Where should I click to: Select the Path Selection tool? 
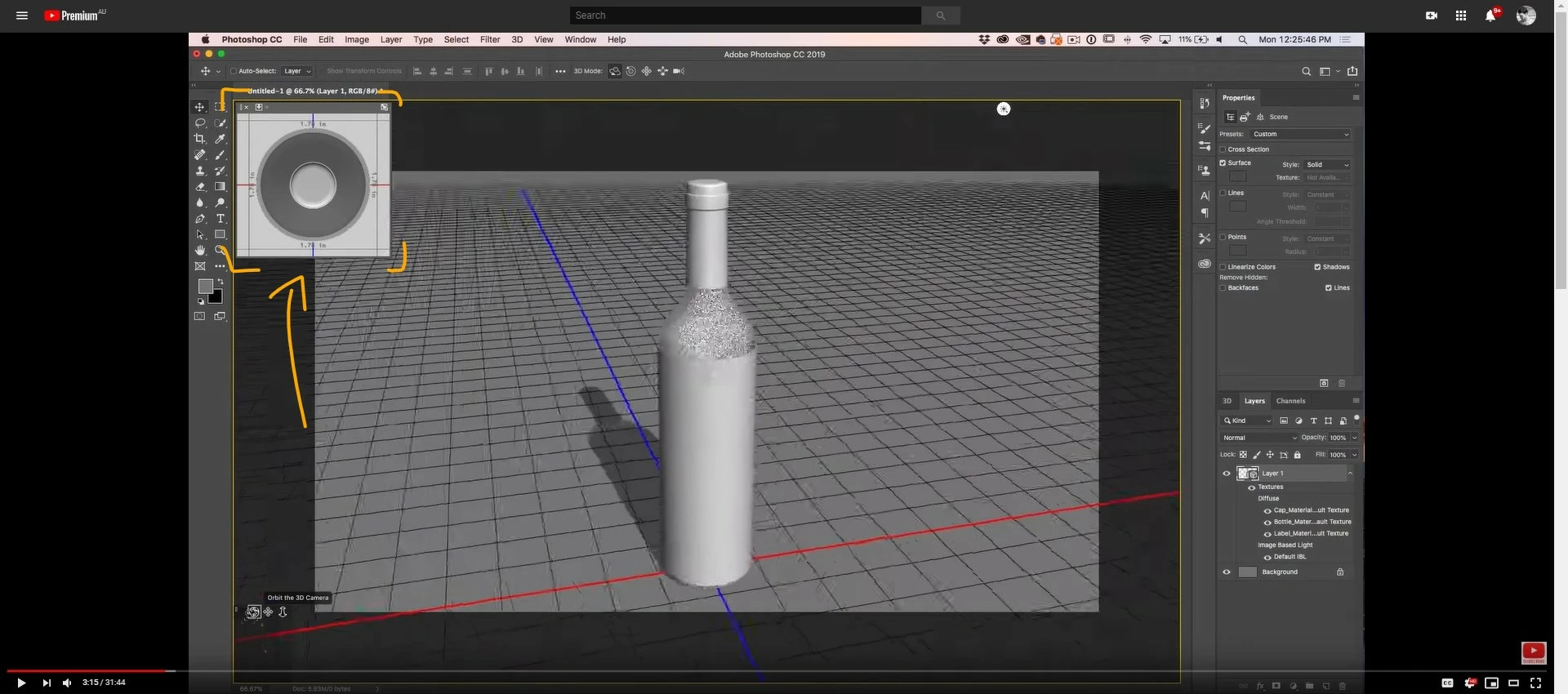coord(199,234)
